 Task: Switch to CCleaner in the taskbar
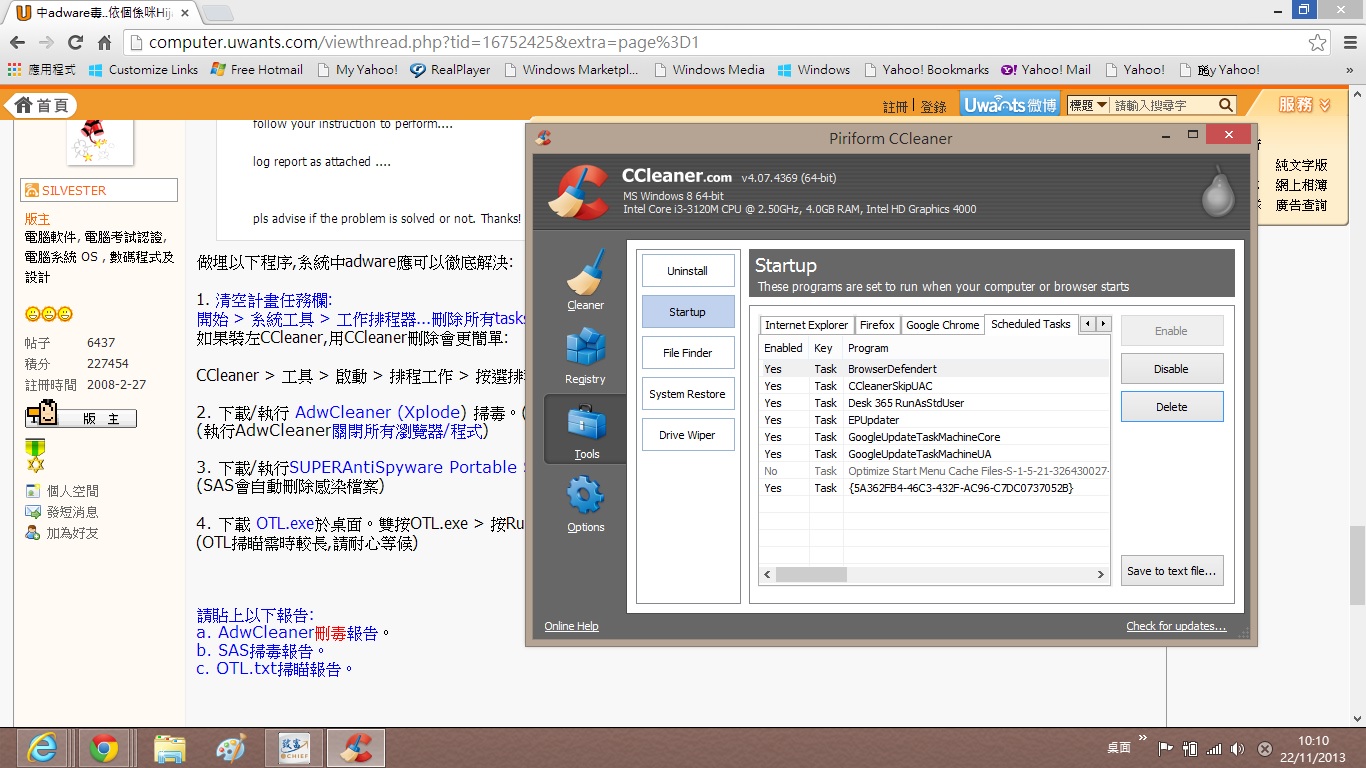coord(357,748)
